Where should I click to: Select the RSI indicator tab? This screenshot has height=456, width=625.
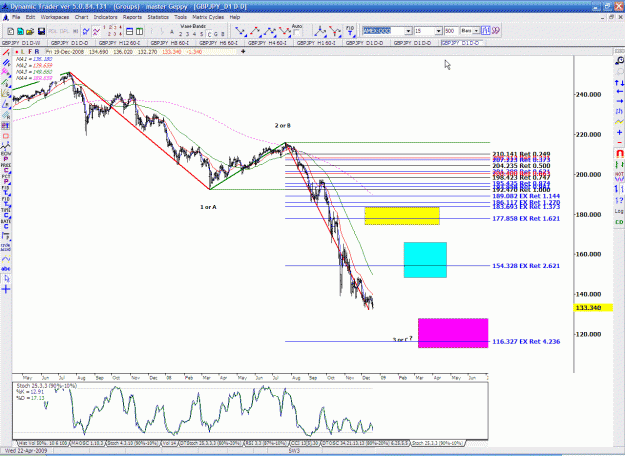point(267,443)
